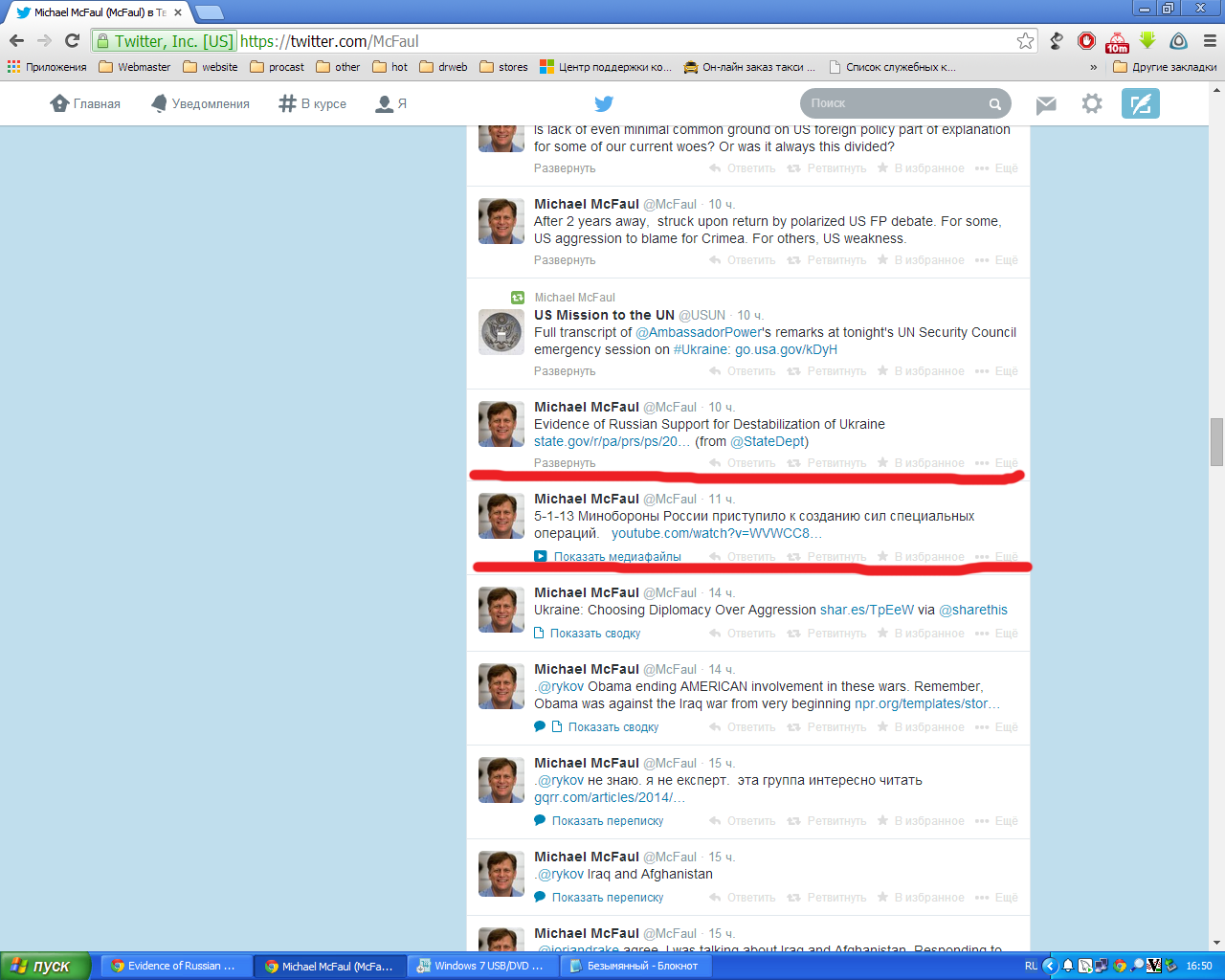The width and height of the screenshot is (1225, 980).
Task: Open the procast bookmark folder
Action: (277, 67)
